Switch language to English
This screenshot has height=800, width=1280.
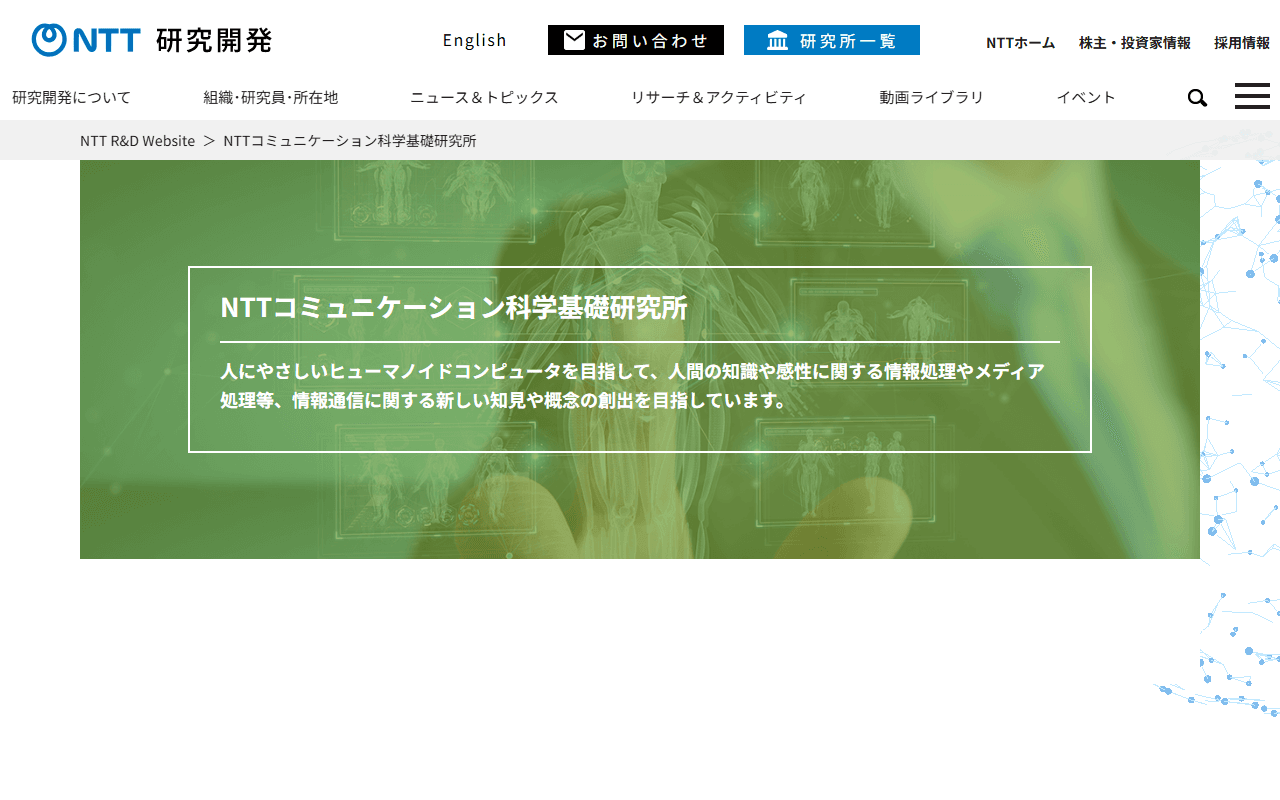(475, 40)
